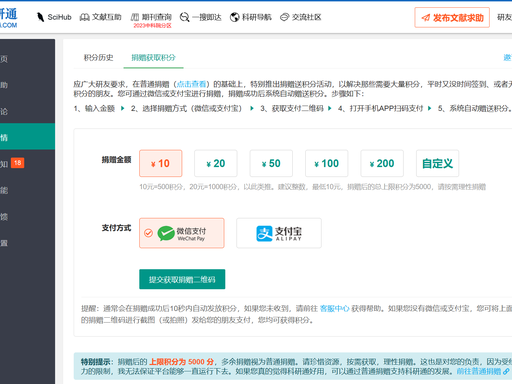Select the ¥20 donation amount
The width and height of the screenshot is (512, 384).
click(x=216, y=163)
